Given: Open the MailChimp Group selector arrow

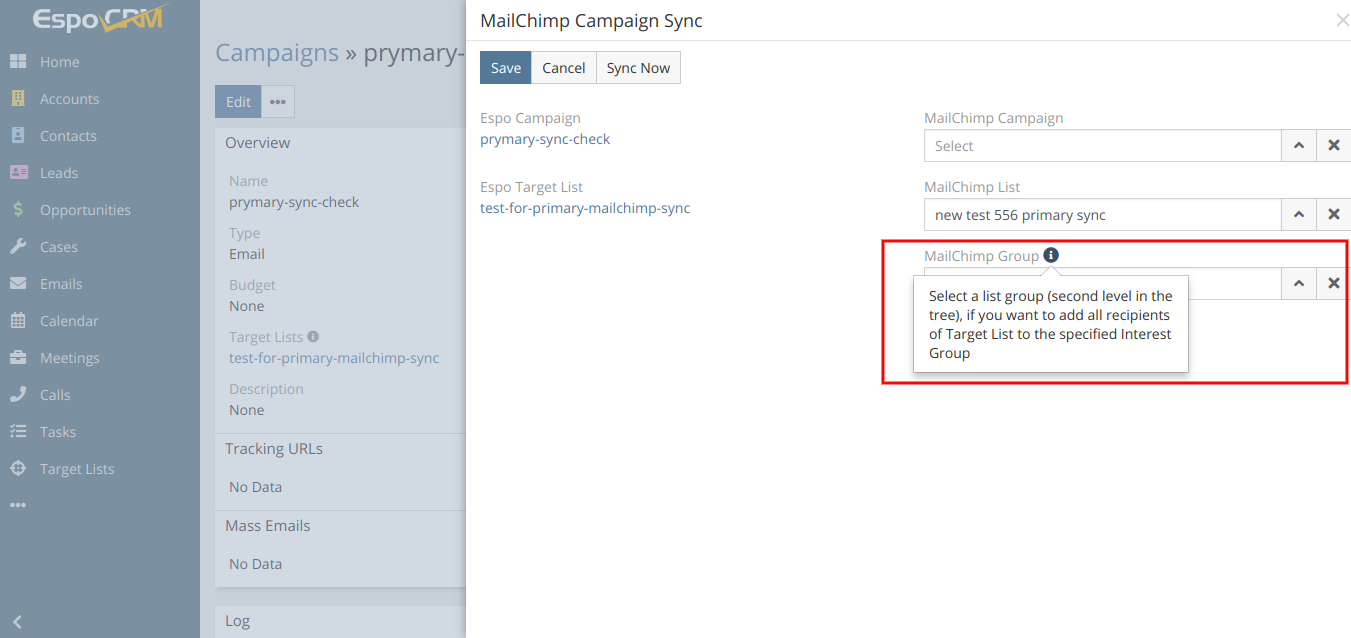Looking at the screenshot, I should pos(1298,284).
